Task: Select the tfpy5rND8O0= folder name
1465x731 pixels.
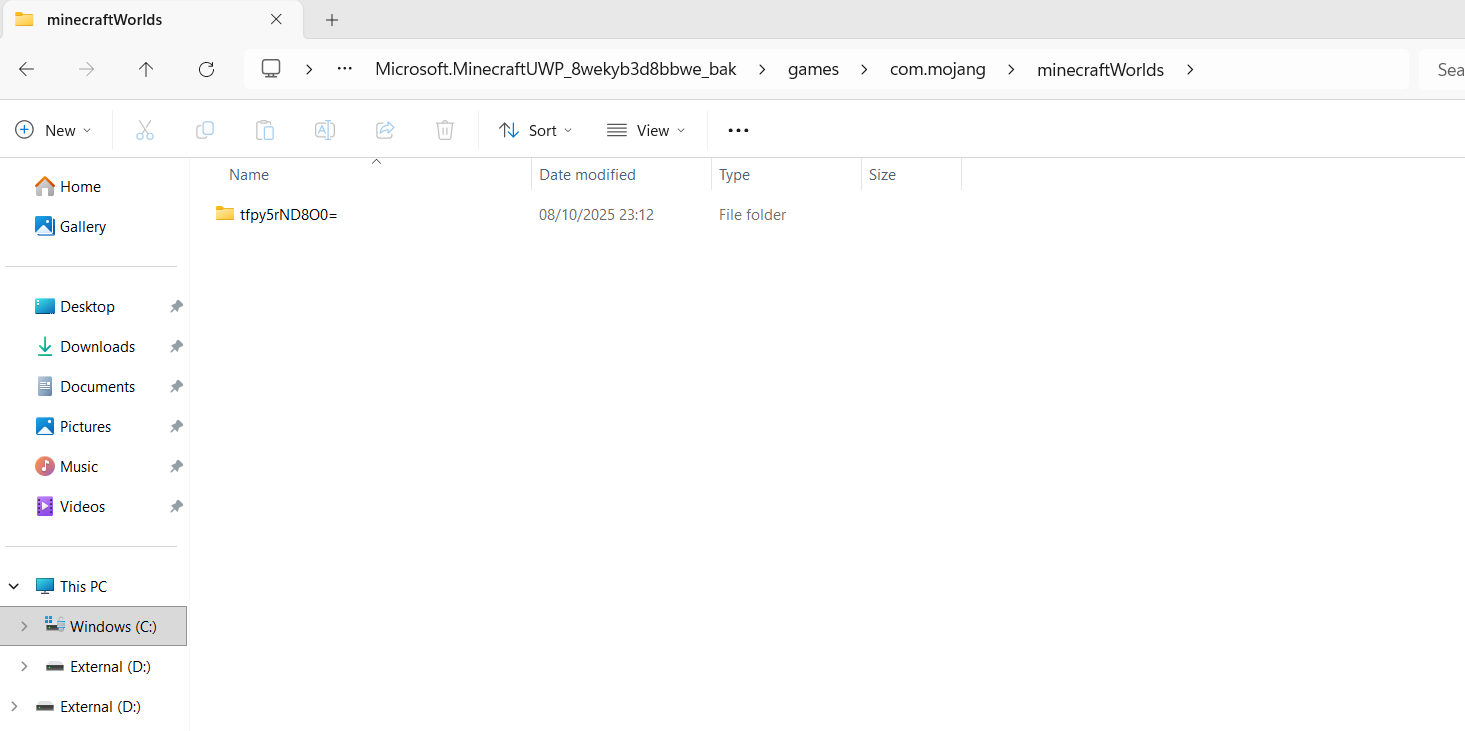Action: pyautogui.click(x=289, y=214)
